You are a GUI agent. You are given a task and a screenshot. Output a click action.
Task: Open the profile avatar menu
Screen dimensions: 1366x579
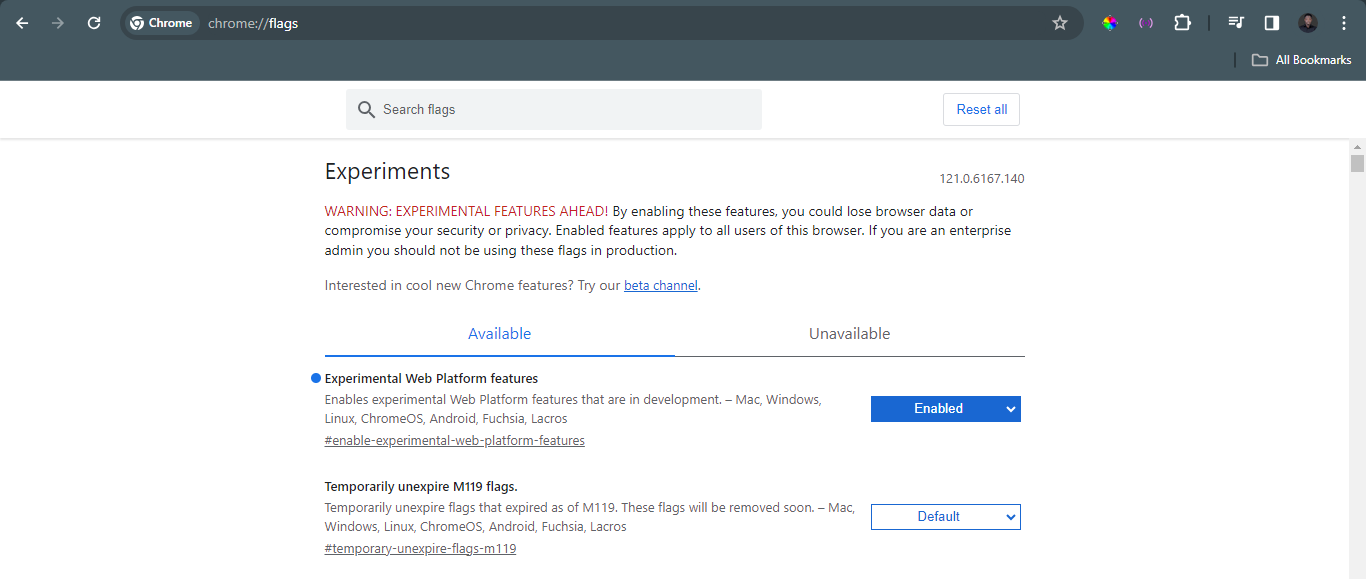click(x=1308, y=23)
